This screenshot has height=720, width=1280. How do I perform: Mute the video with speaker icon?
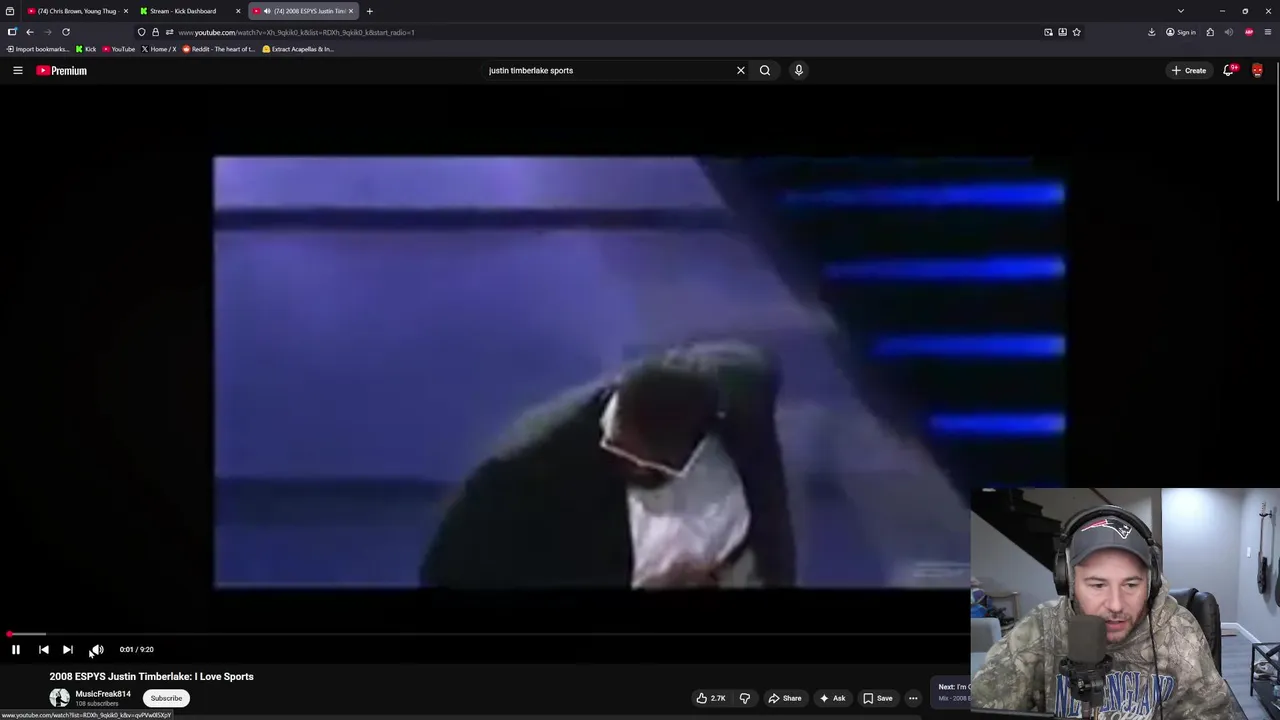click(x=97, y=649)
